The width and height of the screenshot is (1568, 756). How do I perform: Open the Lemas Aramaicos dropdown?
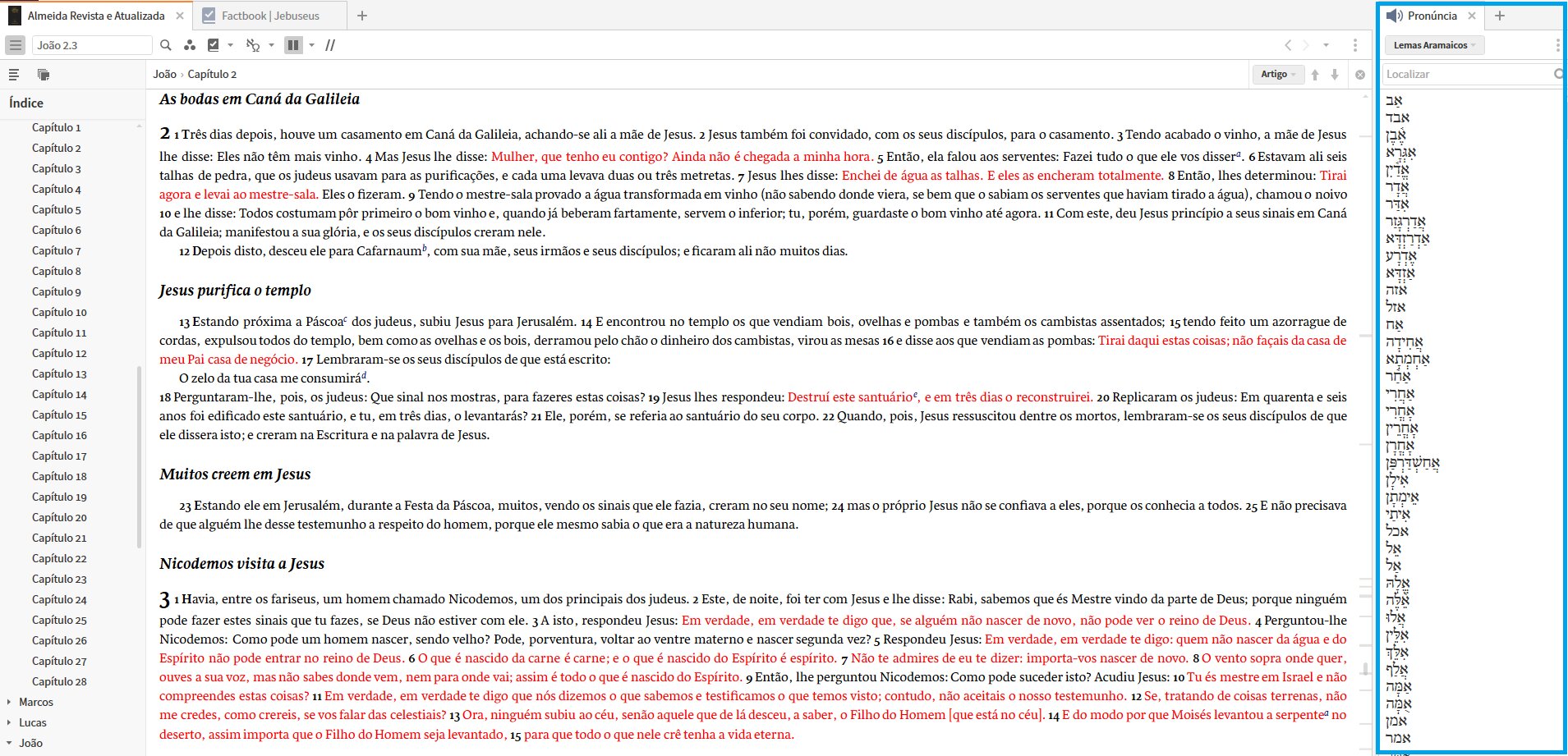(x=1434, y=45)
